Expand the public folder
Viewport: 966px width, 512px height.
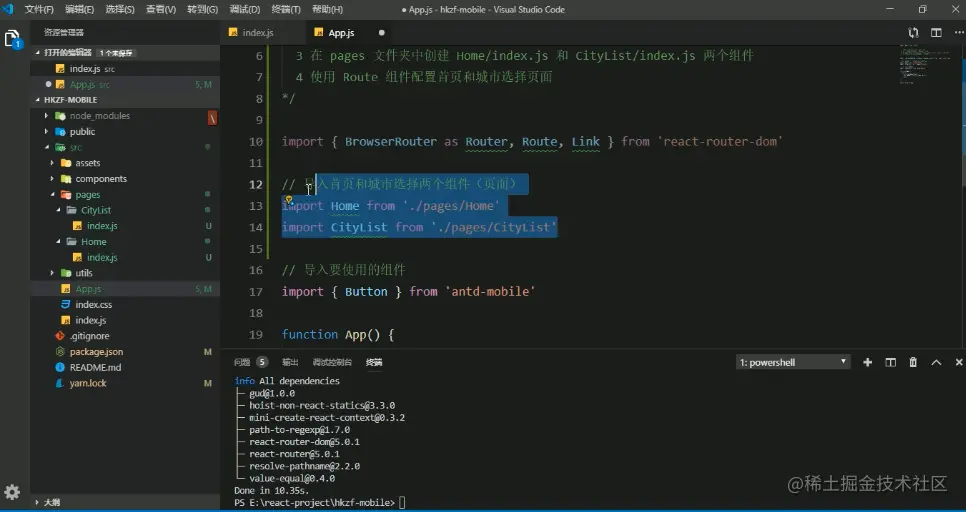pos(46,131)
